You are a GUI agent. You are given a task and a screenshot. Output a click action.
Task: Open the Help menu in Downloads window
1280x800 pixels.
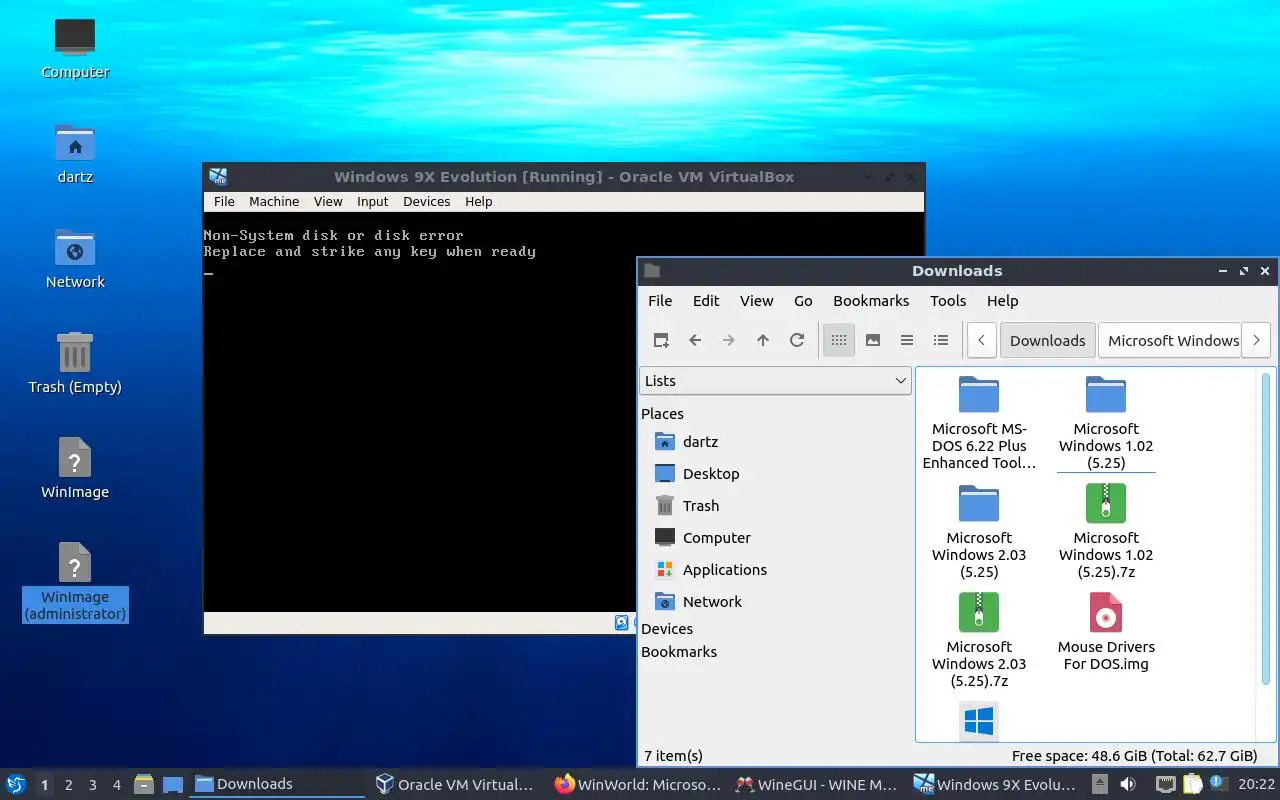coord(1002,301)
